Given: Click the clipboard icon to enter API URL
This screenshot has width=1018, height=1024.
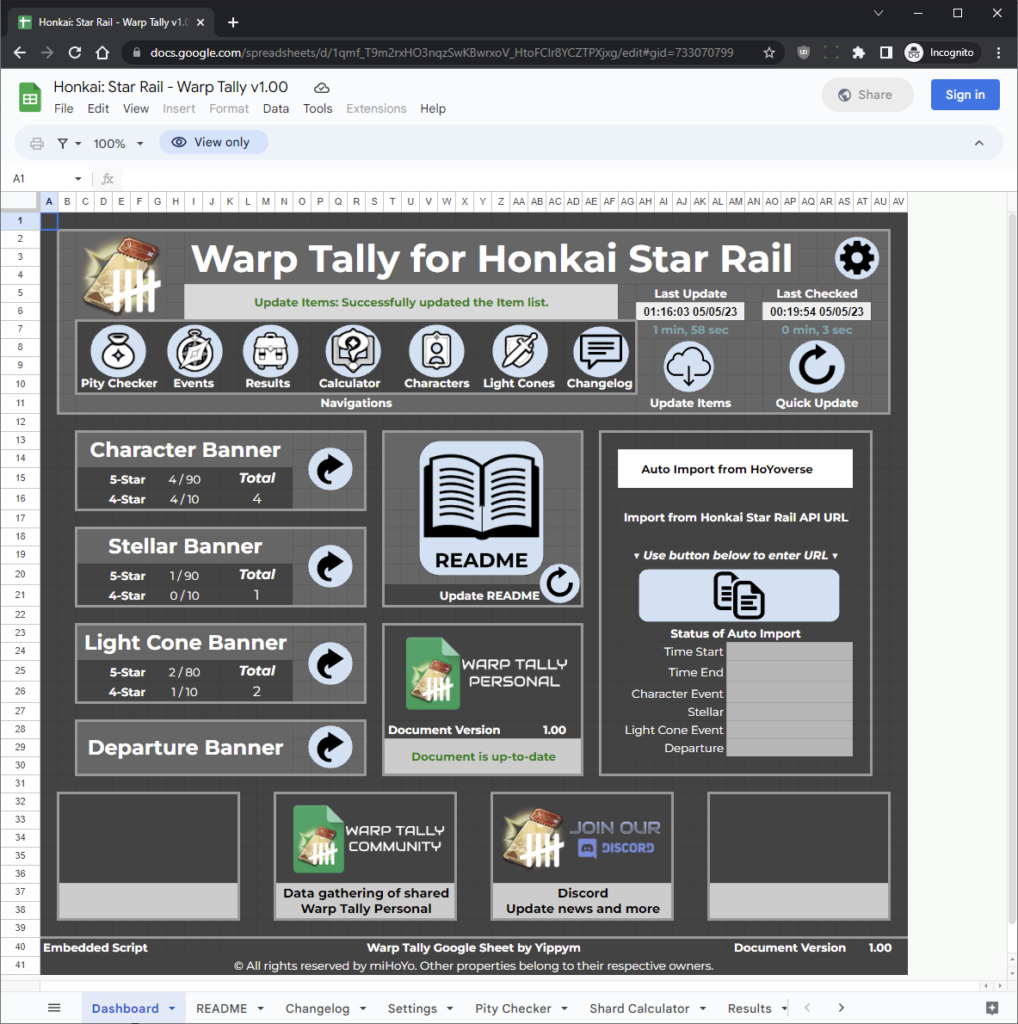Looking at the screenshot, I should pos(737,595).
